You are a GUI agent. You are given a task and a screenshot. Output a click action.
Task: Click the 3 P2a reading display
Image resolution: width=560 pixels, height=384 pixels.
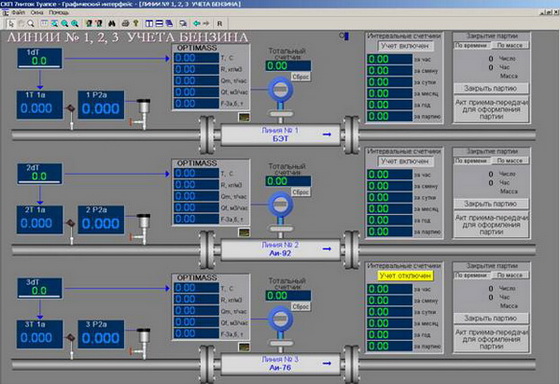click(x=101, y=334)
